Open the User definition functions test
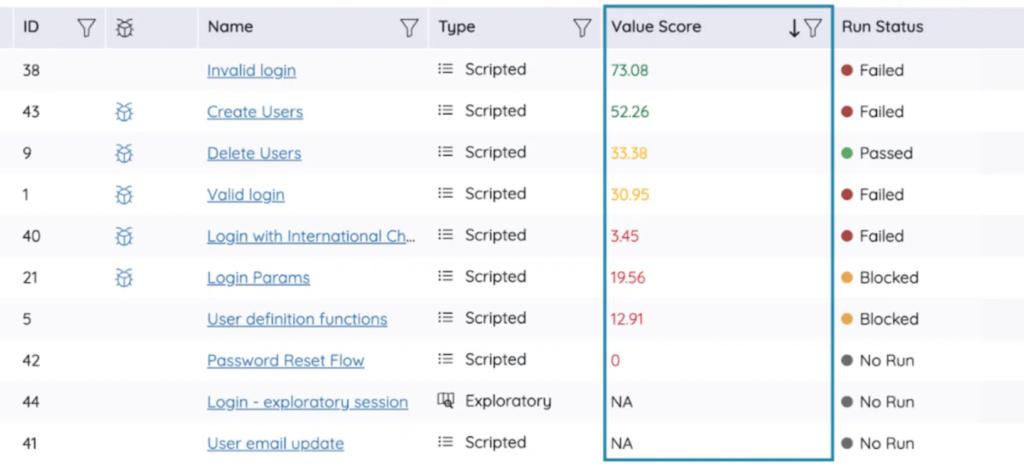 point(297,319)
